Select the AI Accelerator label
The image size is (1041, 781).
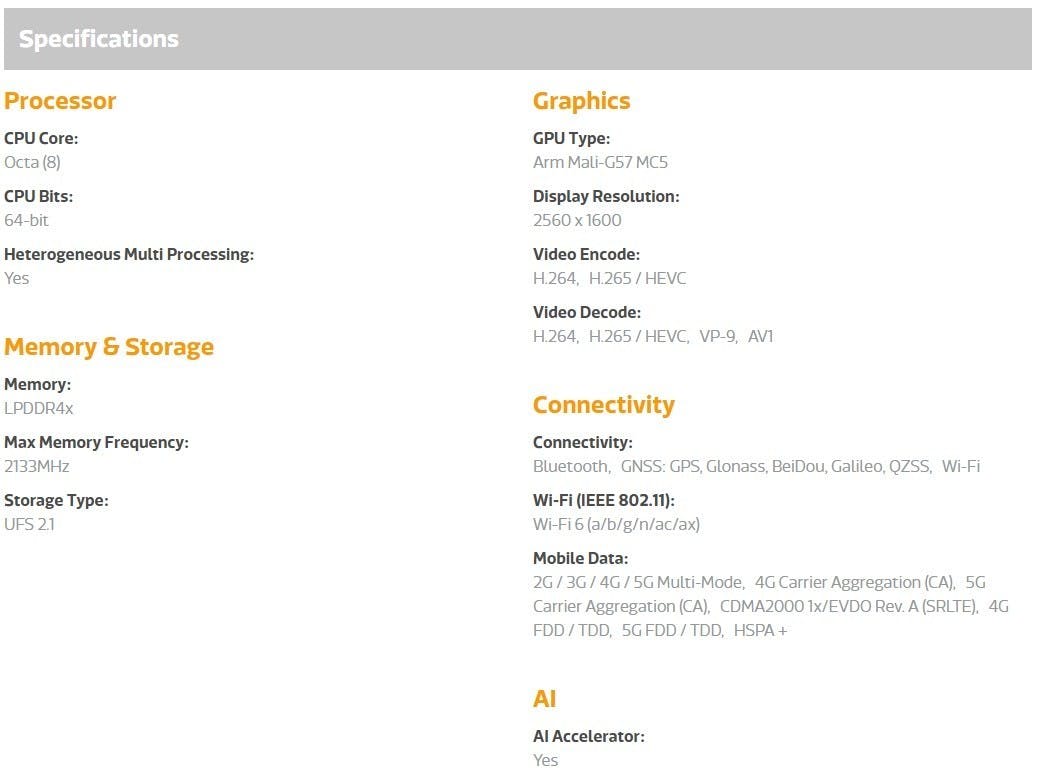[x=588, y=737]
